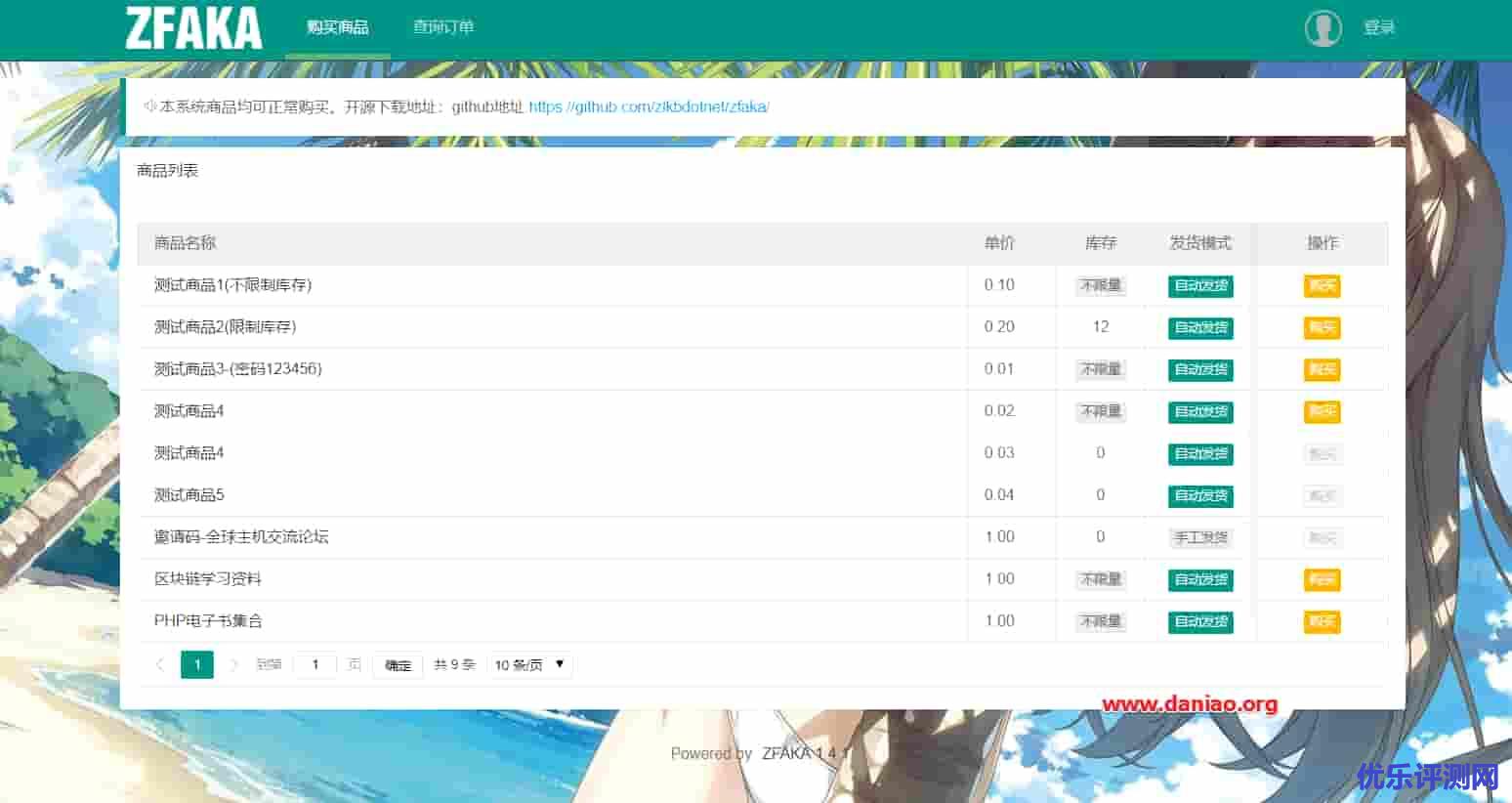Viewport: 1512px width, 803px height.
Task: Click the 库存 column header
Action: 1101,243
